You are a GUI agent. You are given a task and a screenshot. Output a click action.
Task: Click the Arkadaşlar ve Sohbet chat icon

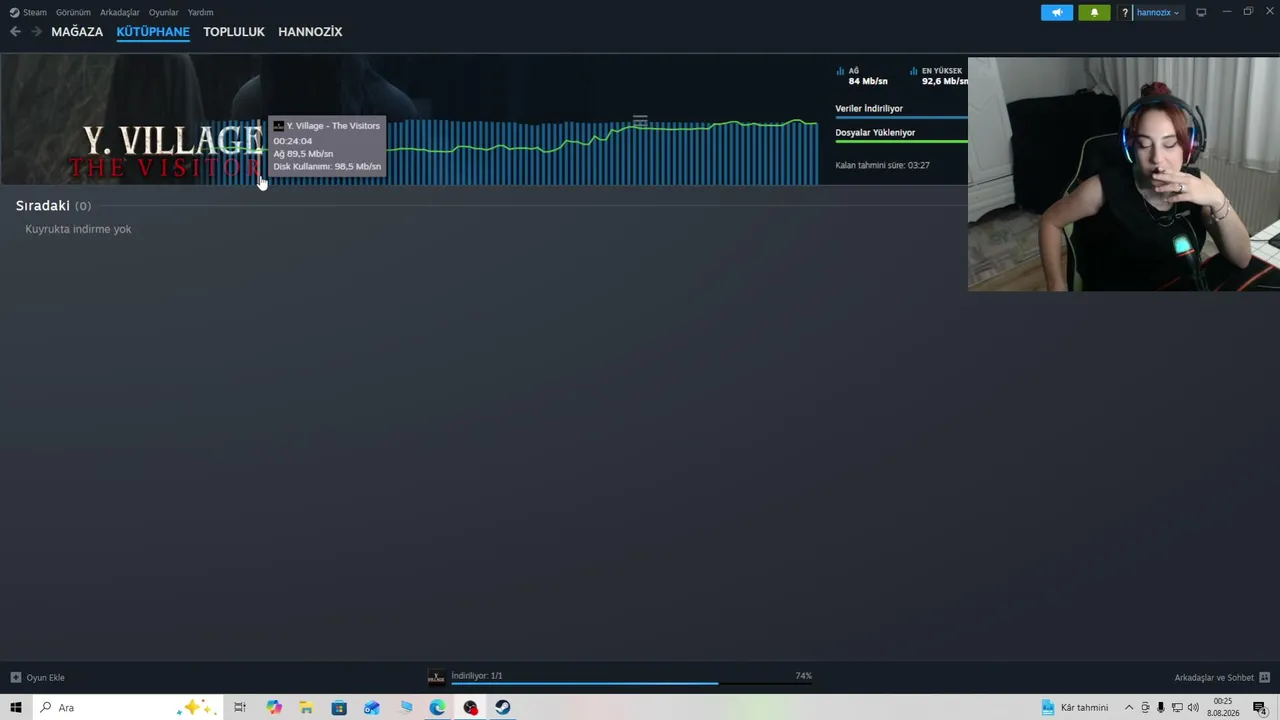(x=1265, y=677)
